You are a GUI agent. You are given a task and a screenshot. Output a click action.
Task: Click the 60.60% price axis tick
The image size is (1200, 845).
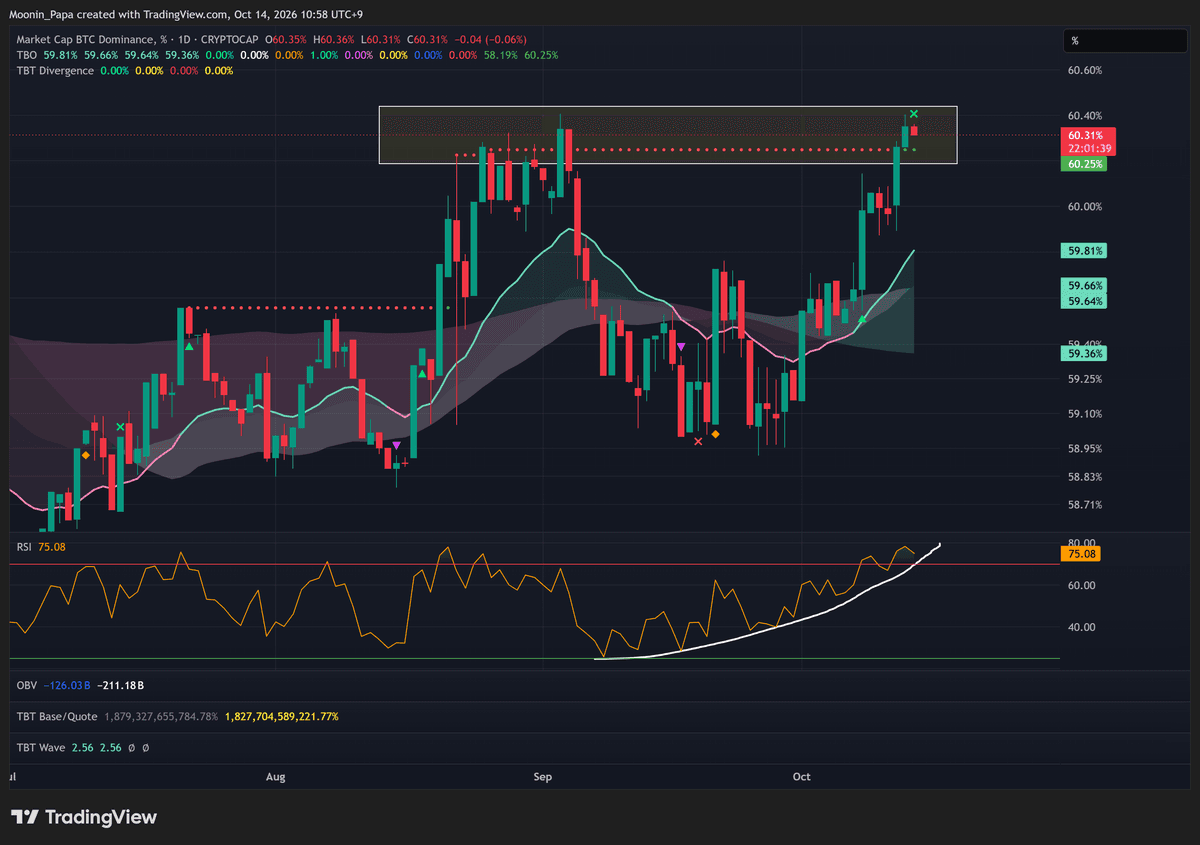pos(1085,71)
